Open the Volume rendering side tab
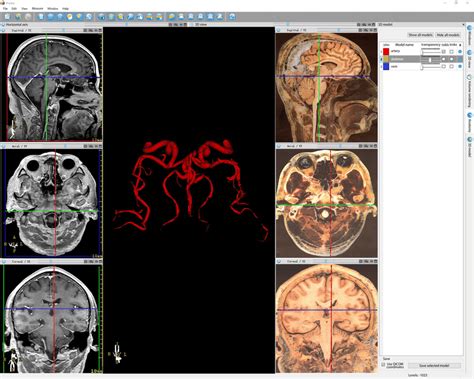This screenshot has width=474, height=379. tap(469, 90)
